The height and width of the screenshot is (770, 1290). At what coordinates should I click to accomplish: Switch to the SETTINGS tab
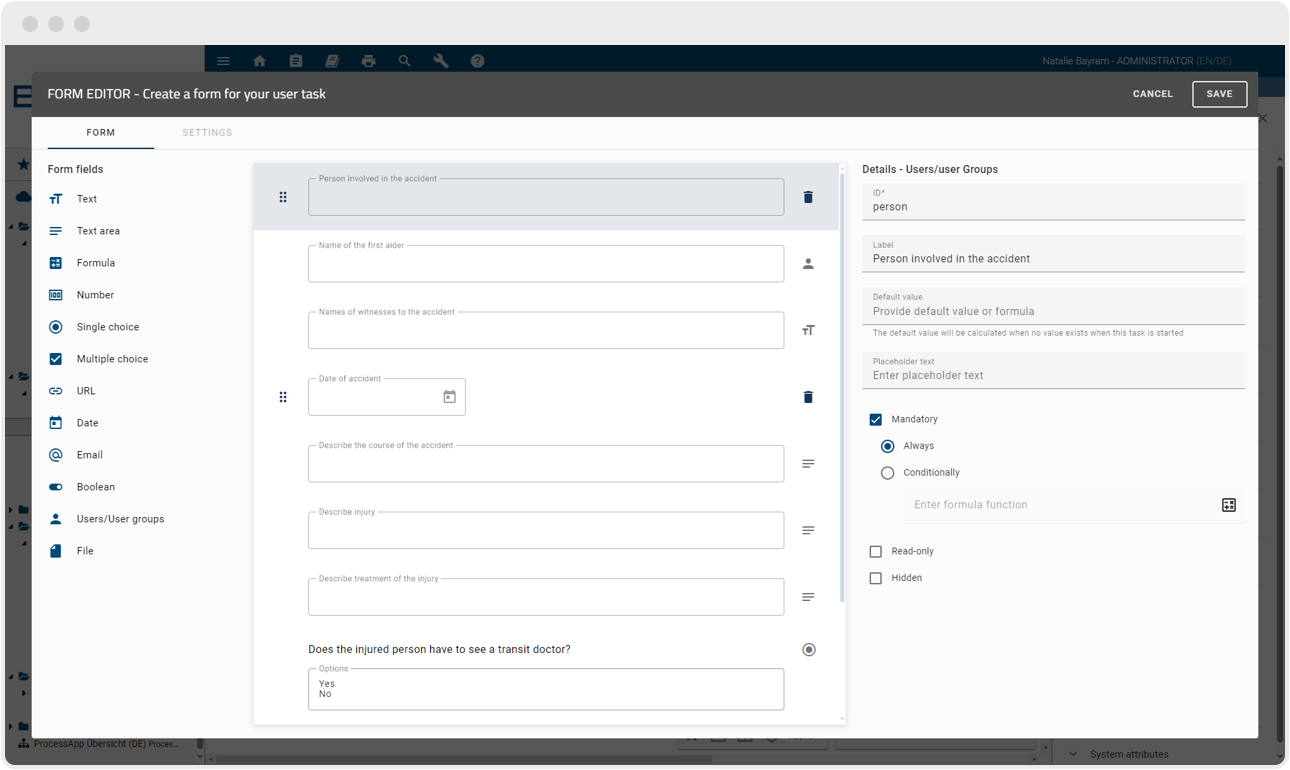click(x=207, y=133)
